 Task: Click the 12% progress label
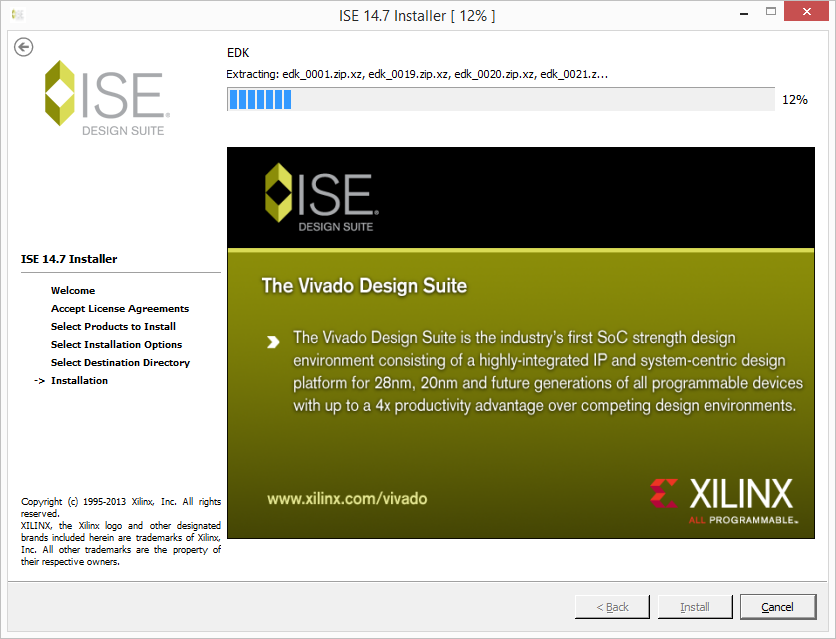coord(794,100)
